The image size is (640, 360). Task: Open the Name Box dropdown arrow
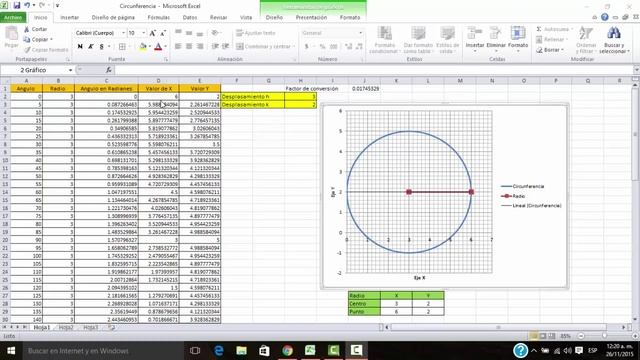tap(71, 70)
